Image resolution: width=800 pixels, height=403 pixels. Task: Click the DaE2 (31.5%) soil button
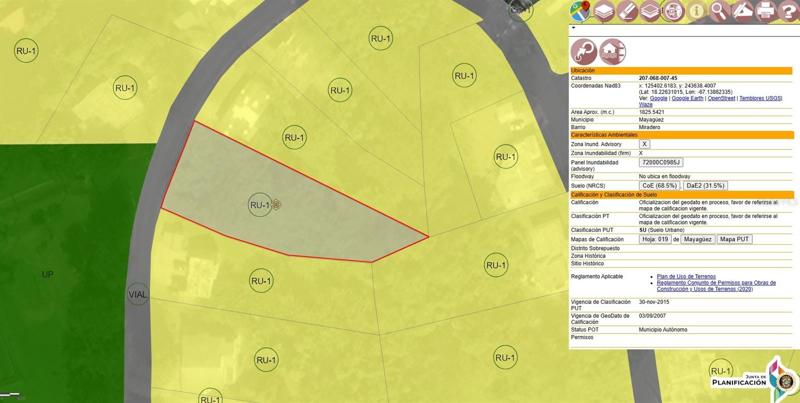click(705, 186)
